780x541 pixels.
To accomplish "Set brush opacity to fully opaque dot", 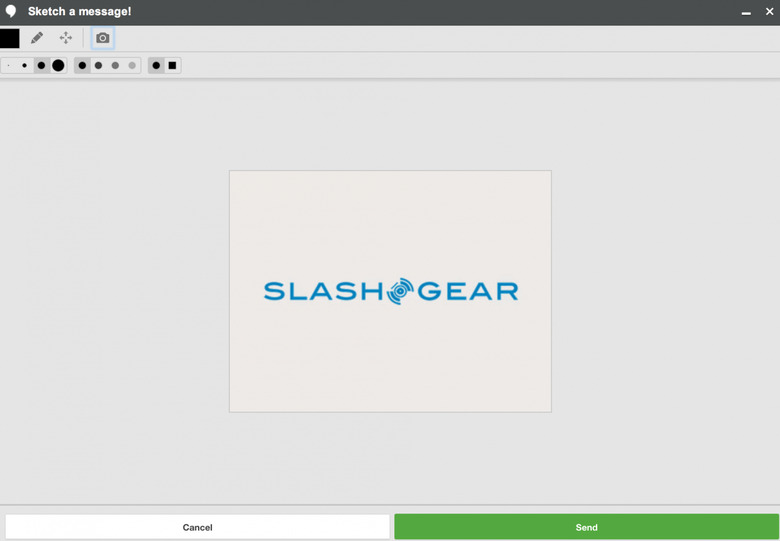I will tap(82, 66).
